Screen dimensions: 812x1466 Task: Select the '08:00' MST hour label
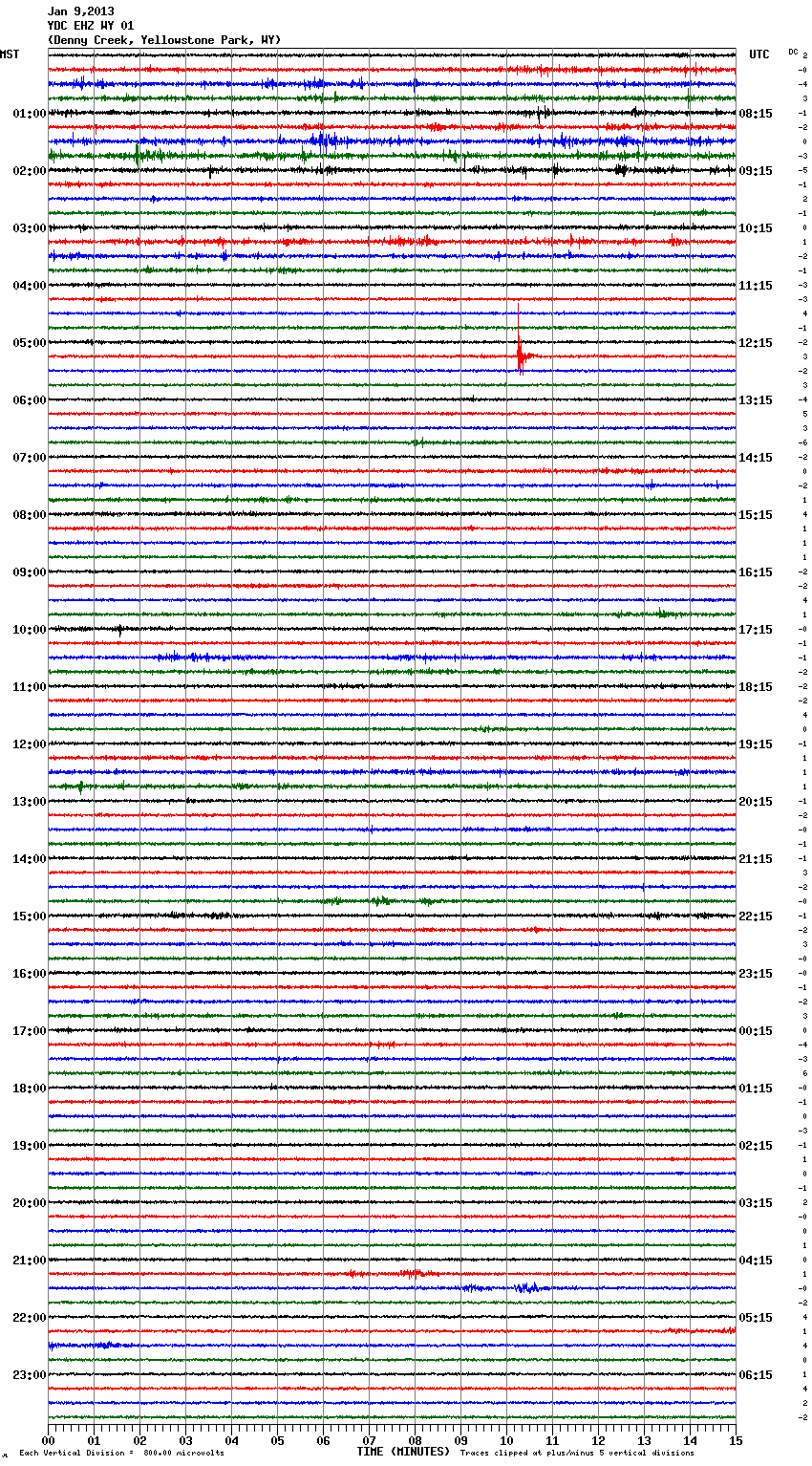pos(30,515)
